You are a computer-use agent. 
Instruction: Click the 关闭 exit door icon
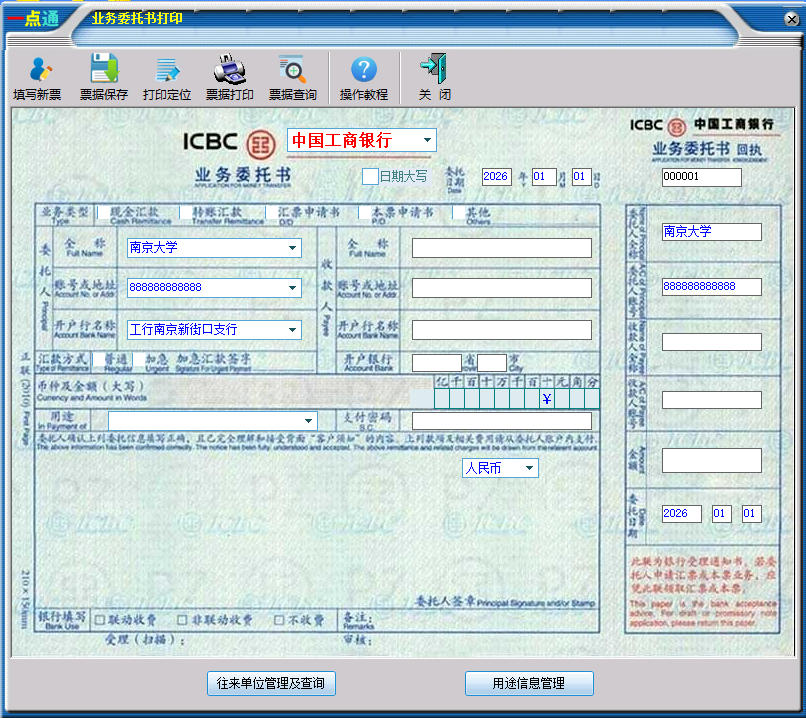(434, 78)
